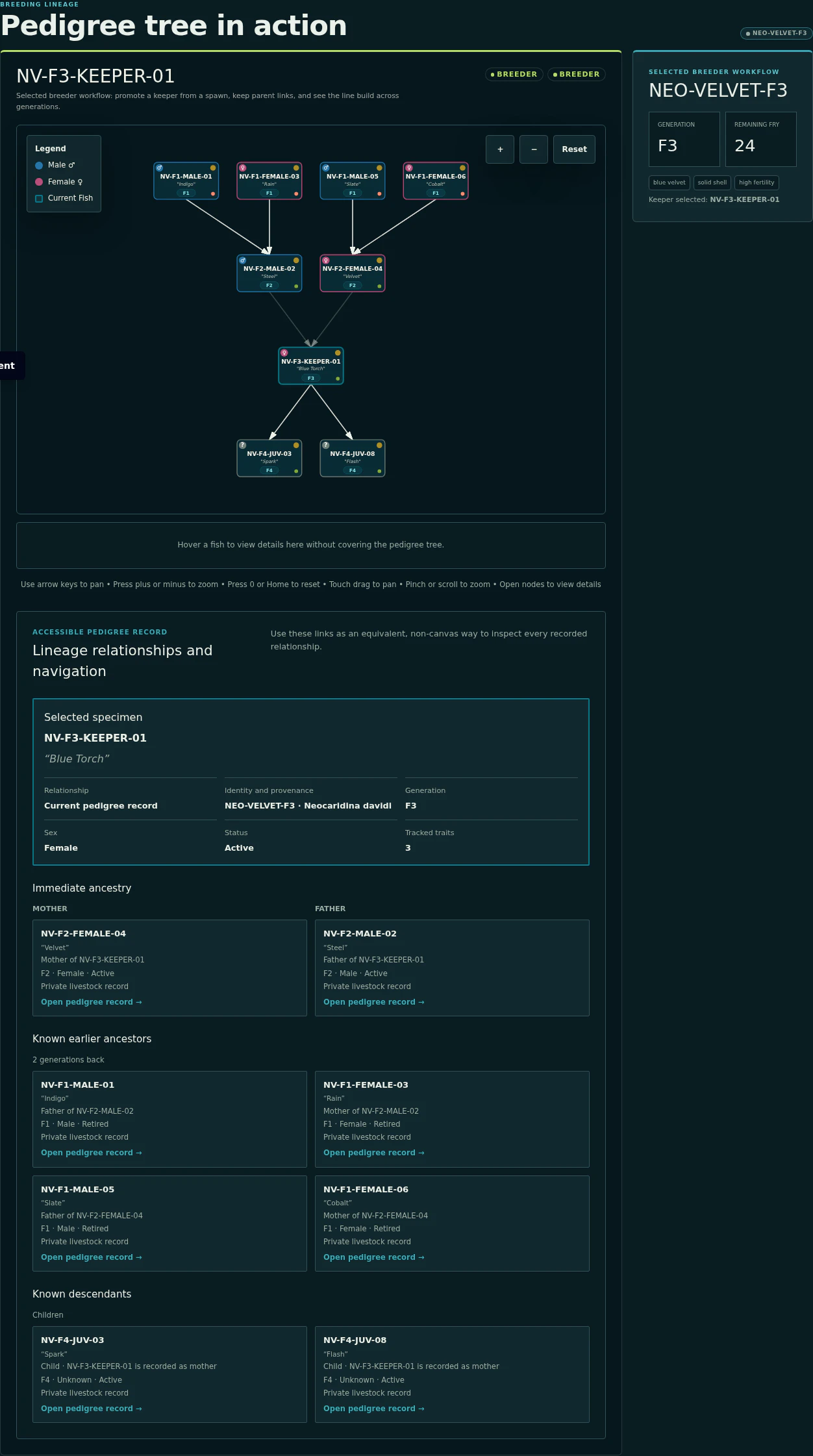This screenshot has width=813, height=1456.
Task: Click the Sex Female value in specimen card
Action: 61,848
